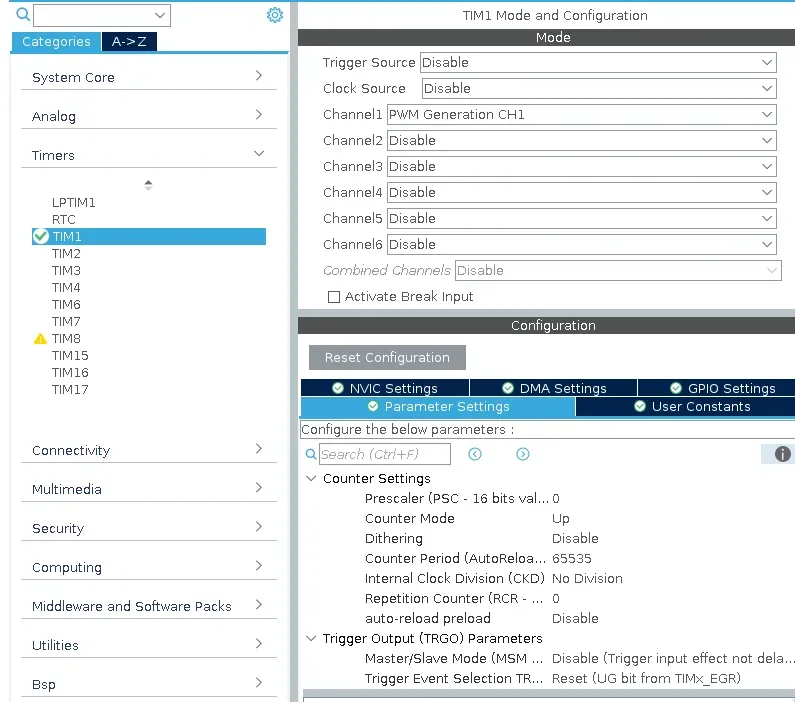
Task: Select TIM4 in the timers list
Action: coord(66,287)
